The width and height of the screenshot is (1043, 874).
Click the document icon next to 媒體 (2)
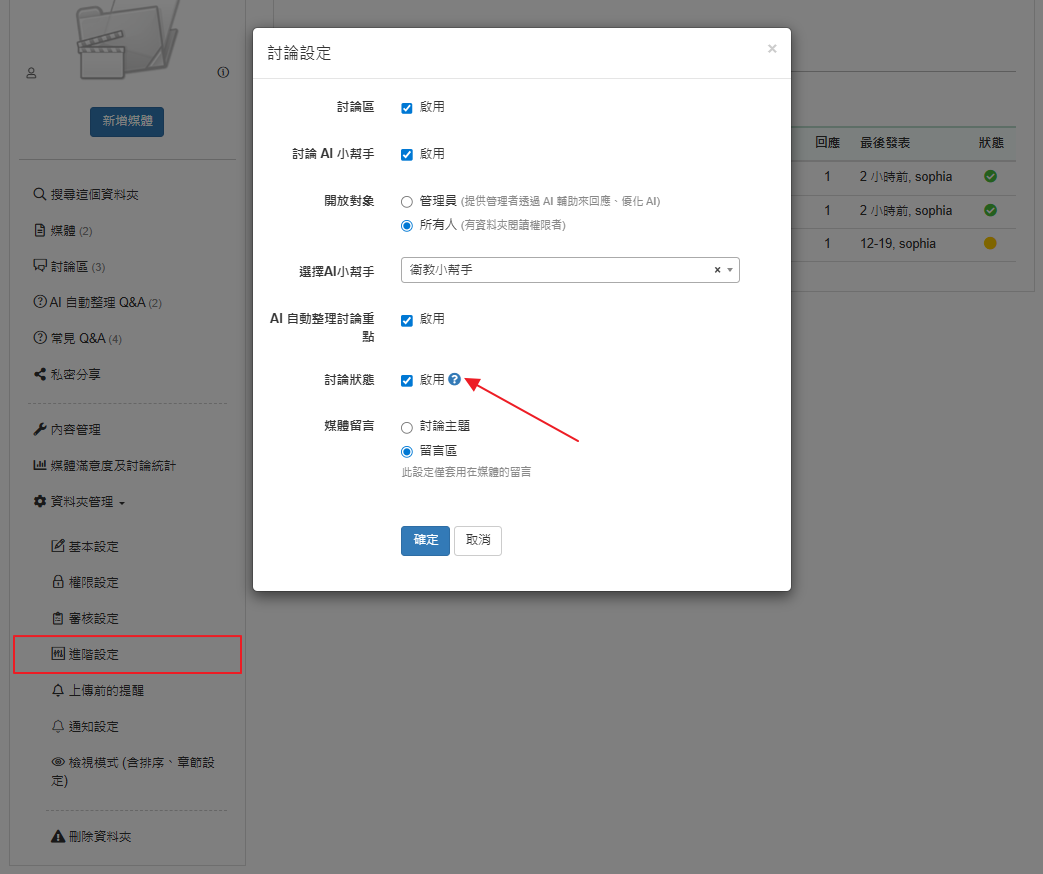click(x=40, y=230)
